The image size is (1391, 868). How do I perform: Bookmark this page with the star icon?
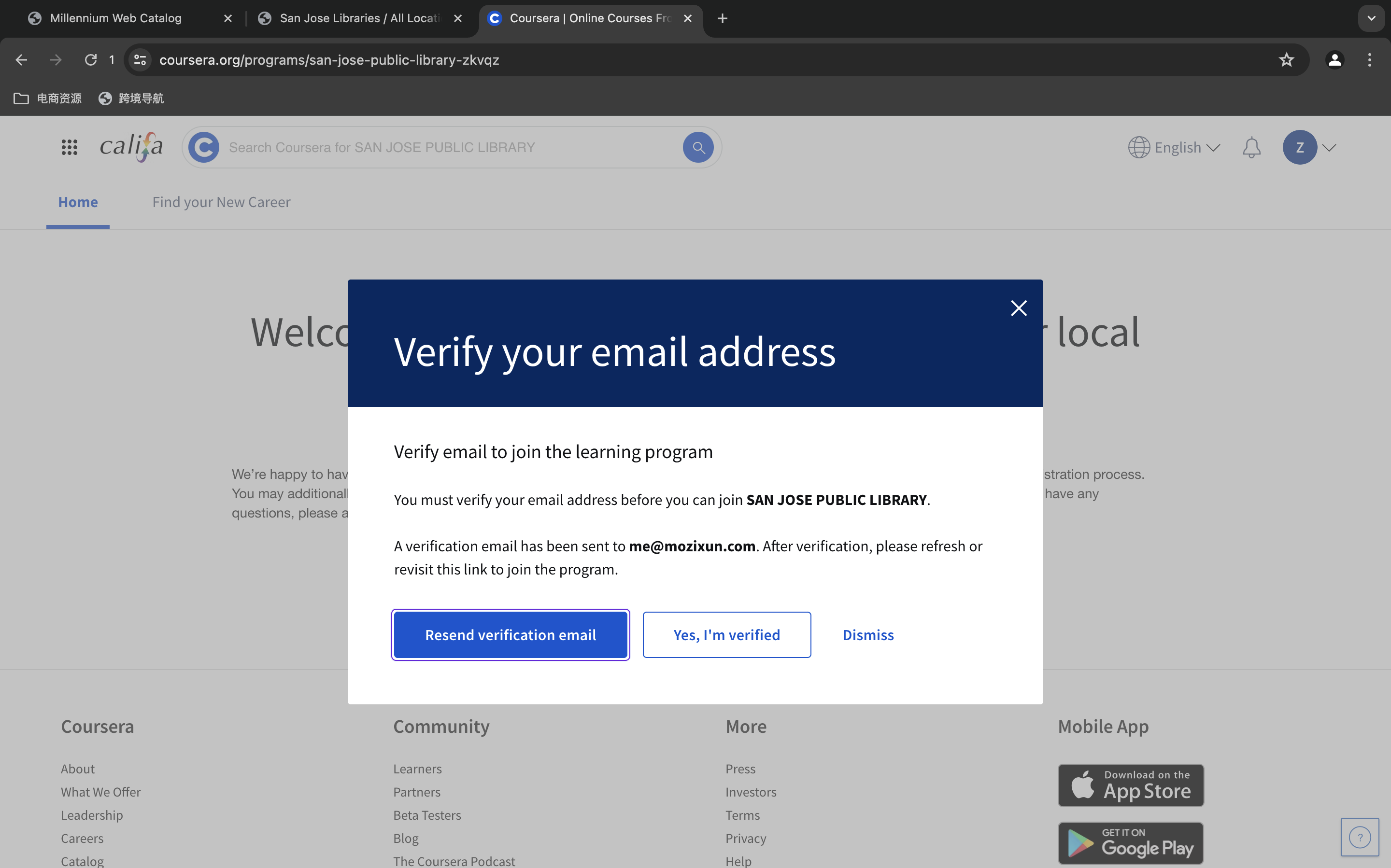(1286, 60)
